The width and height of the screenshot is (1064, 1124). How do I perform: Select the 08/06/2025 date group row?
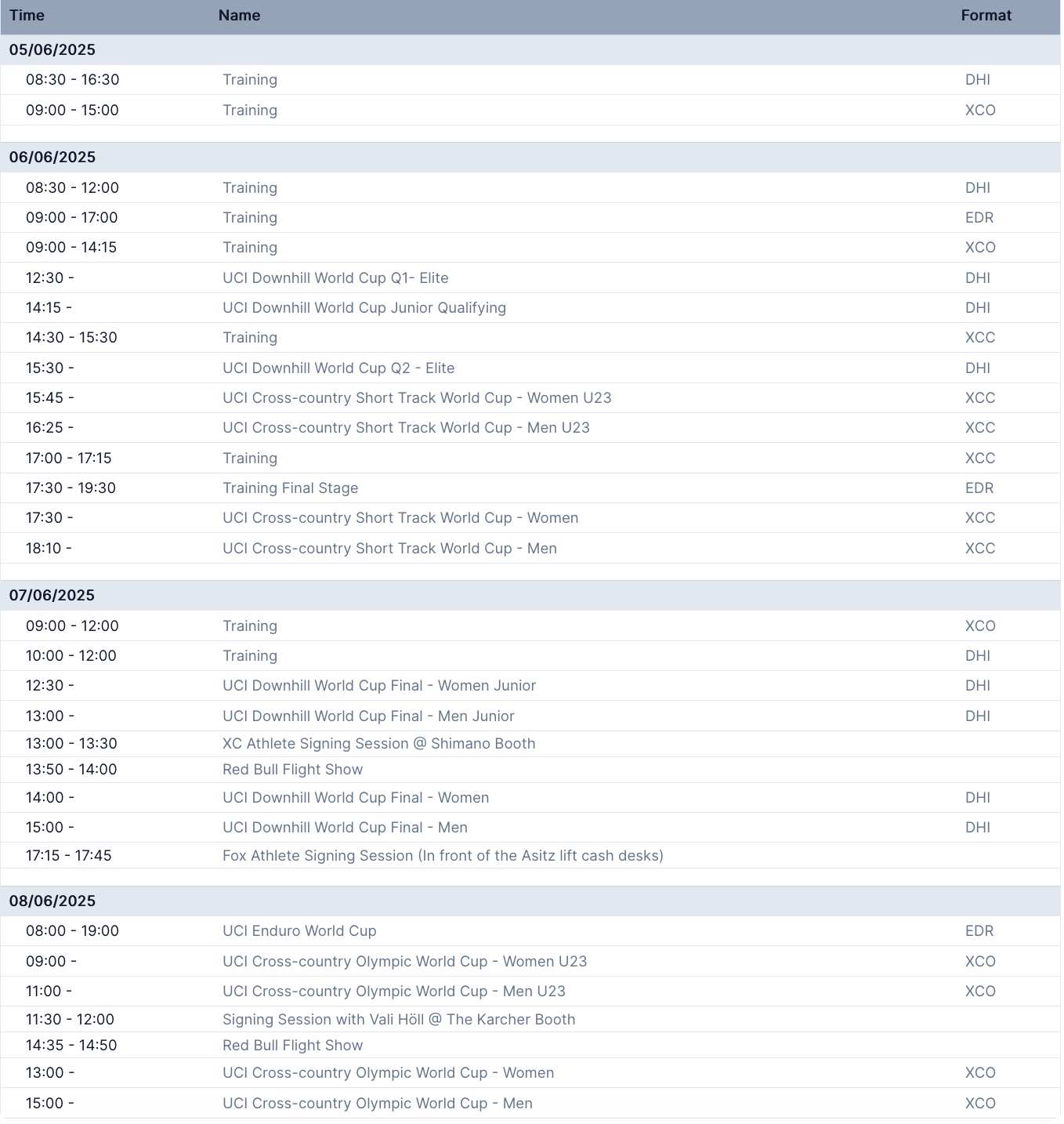(x=52, y=901)
